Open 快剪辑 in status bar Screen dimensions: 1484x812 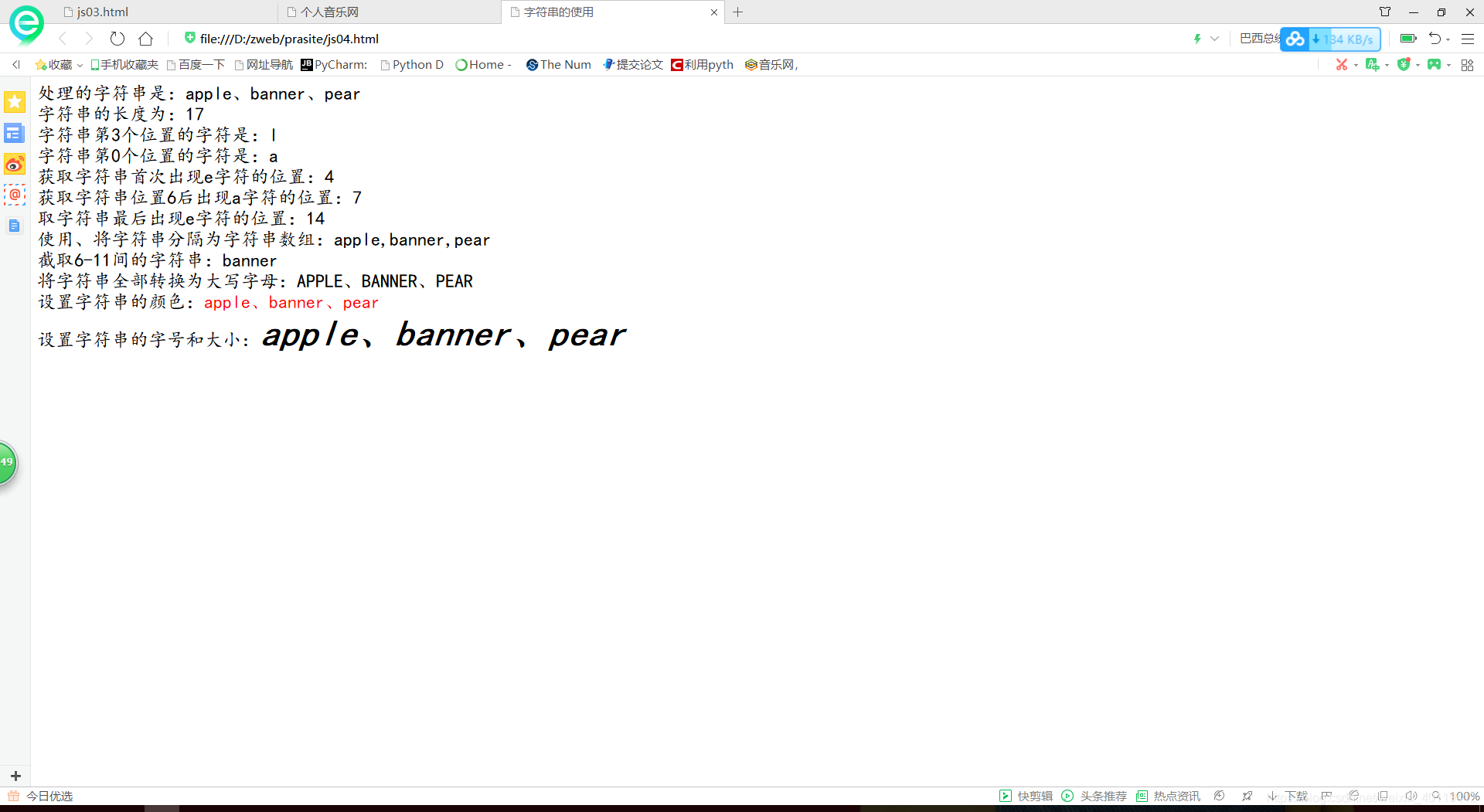tap(1026, 796)
